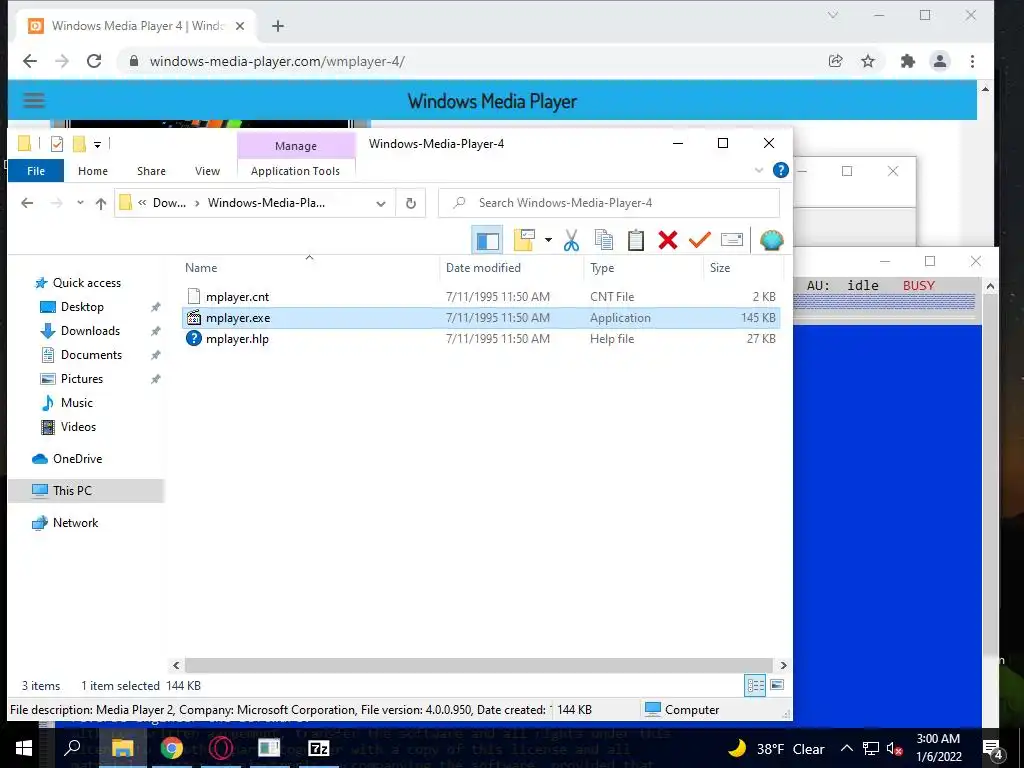Switch to the View ribbon tab
The width and height of the screenshot is (1024, 768).
(207, 171)
